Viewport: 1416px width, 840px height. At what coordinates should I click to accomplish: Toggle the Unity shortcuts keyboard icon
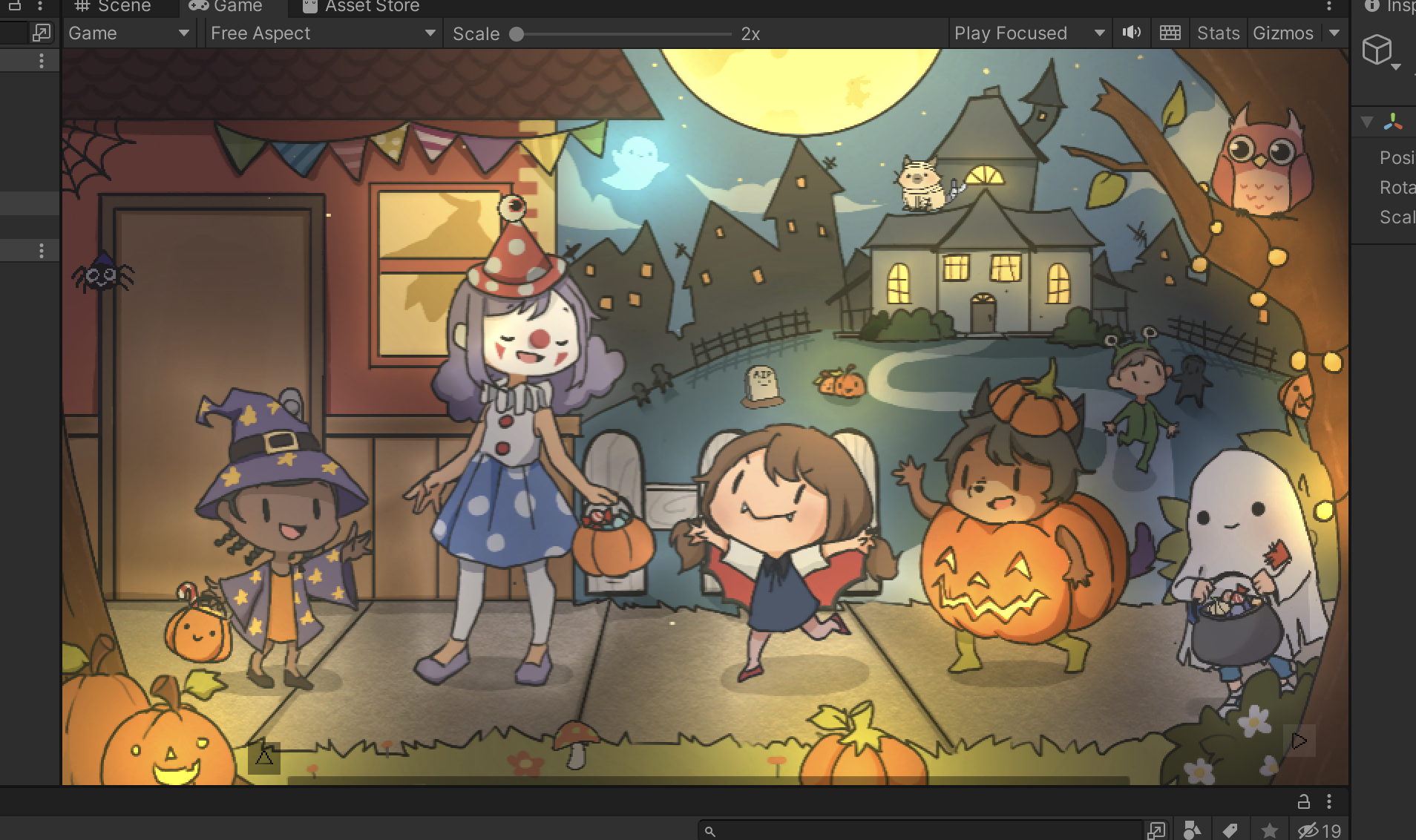click(1170, 33)
